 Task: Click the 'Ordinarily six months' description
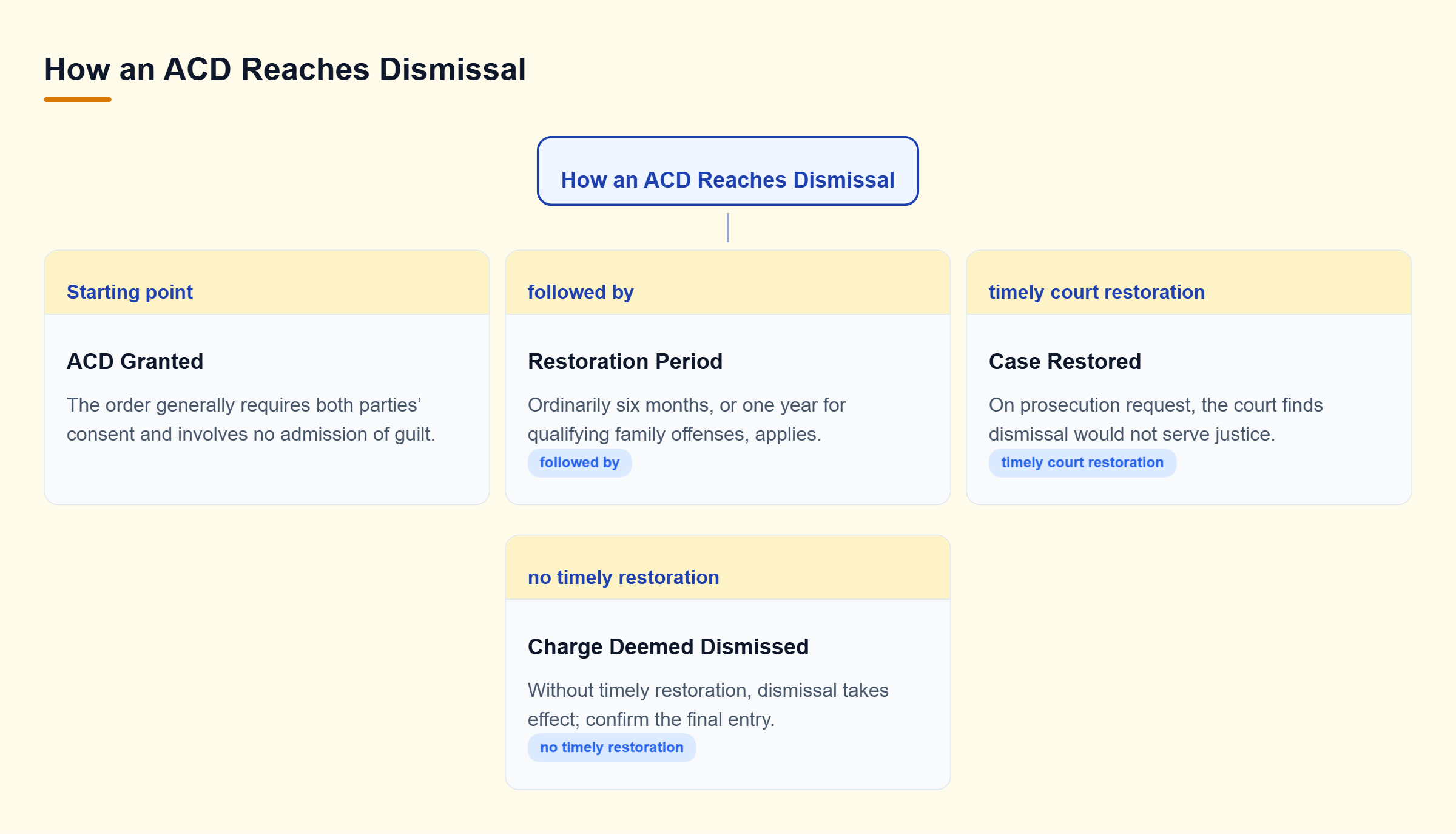coord(687,419)
